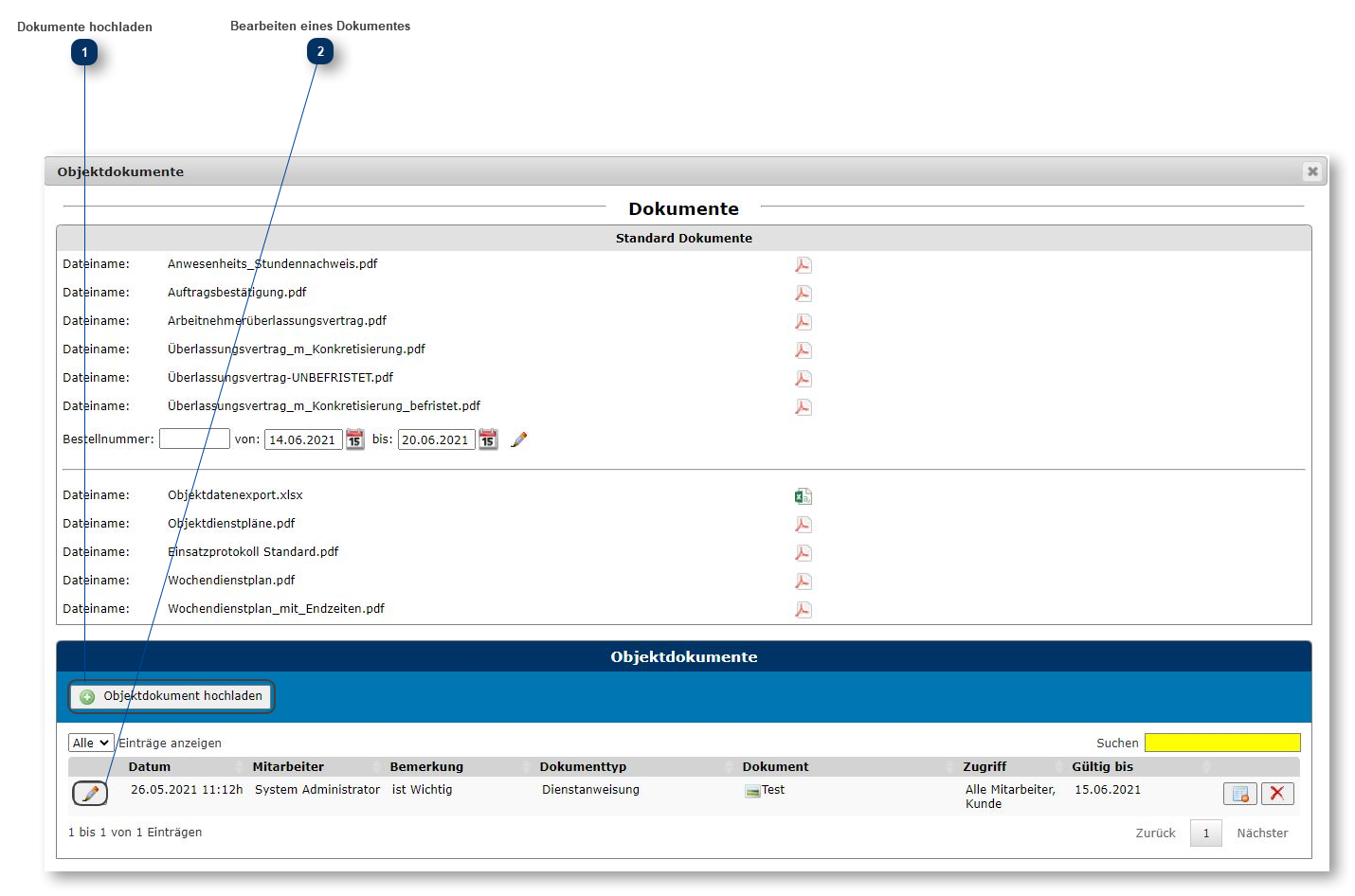The image size is (1355, 896).
Task: Focus the Bestellnummer input field
Action: [x=194, y=439]
